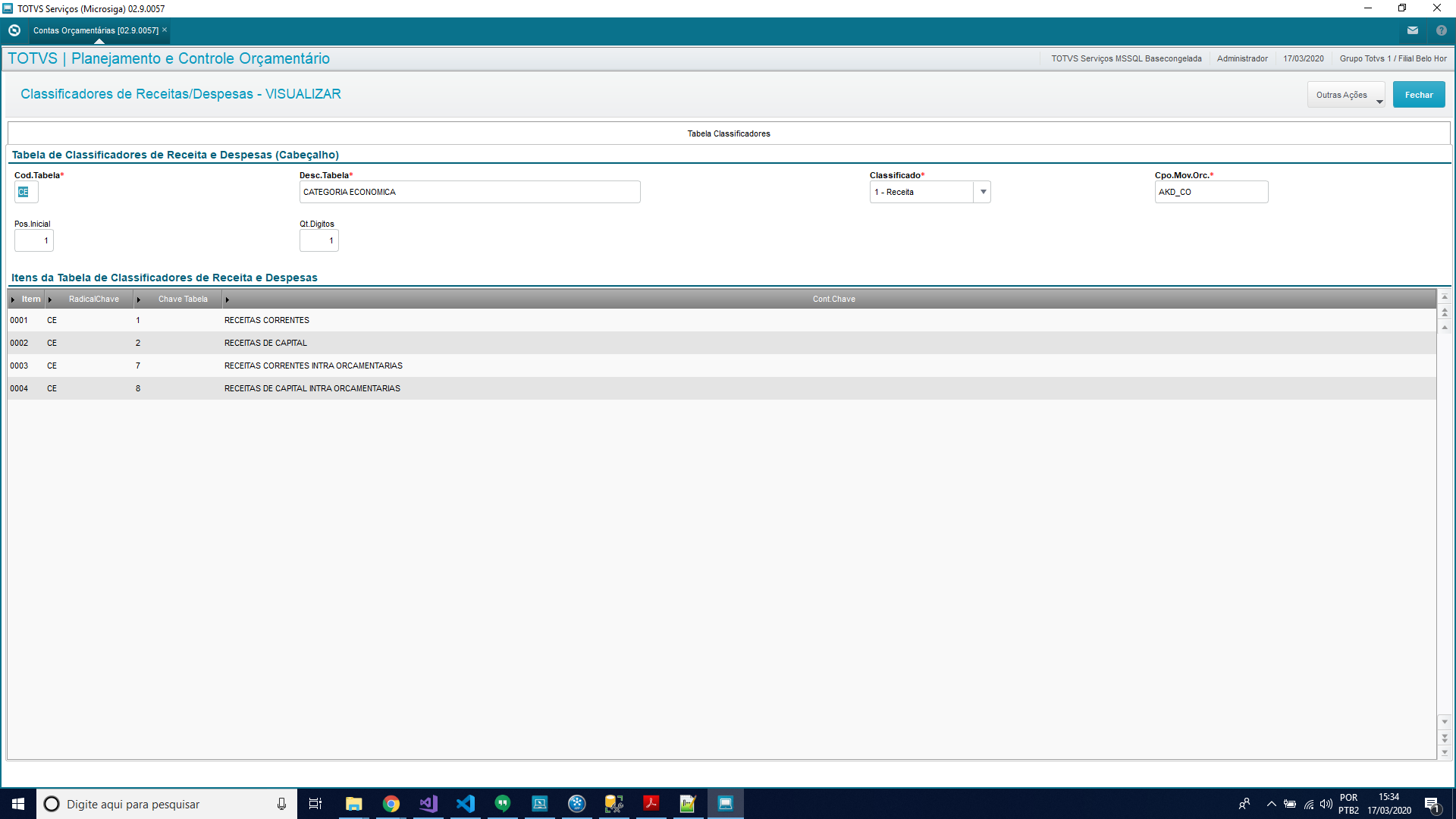Image resolution: width=1456 pixels, height=819 pixels.
Task: Click item number 0004 cell
Action: pos(19,388)
